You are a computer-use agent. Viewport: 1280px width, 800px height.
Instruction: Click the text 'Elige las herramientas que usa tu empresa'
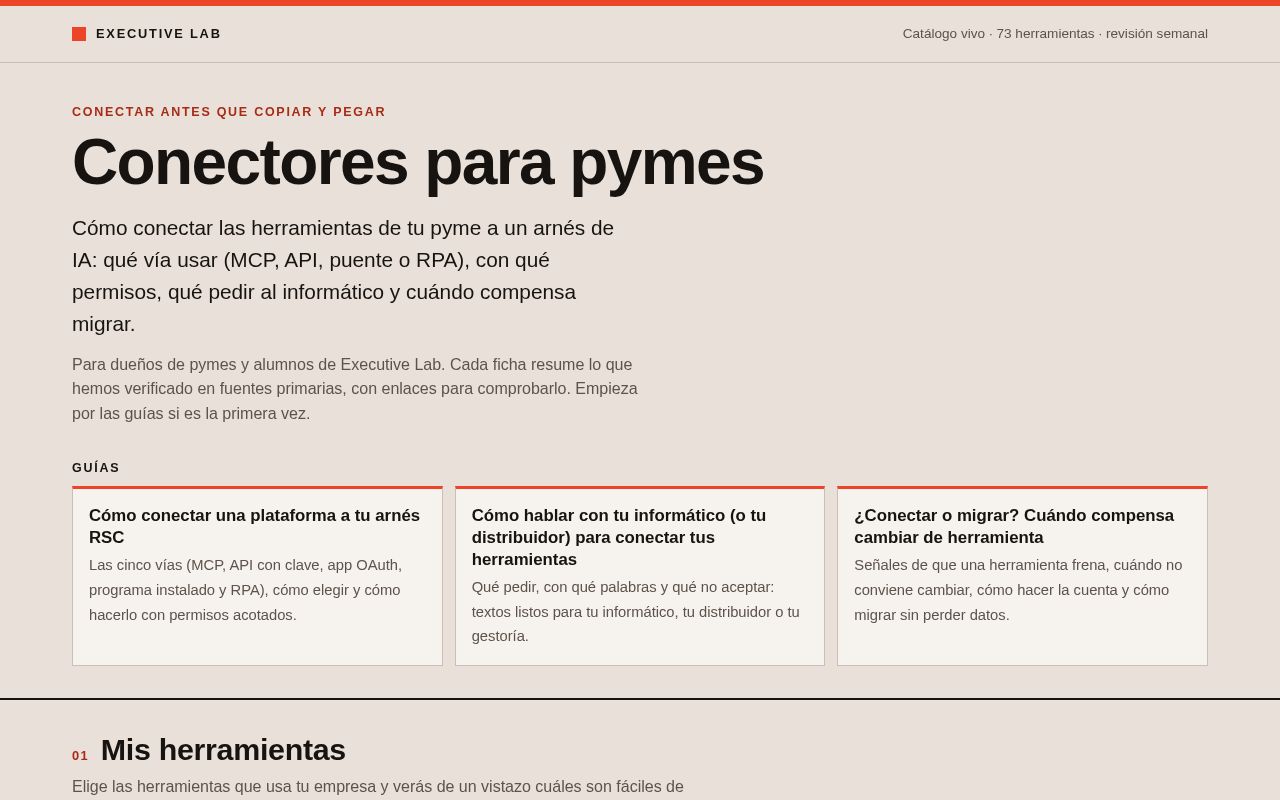378,787
